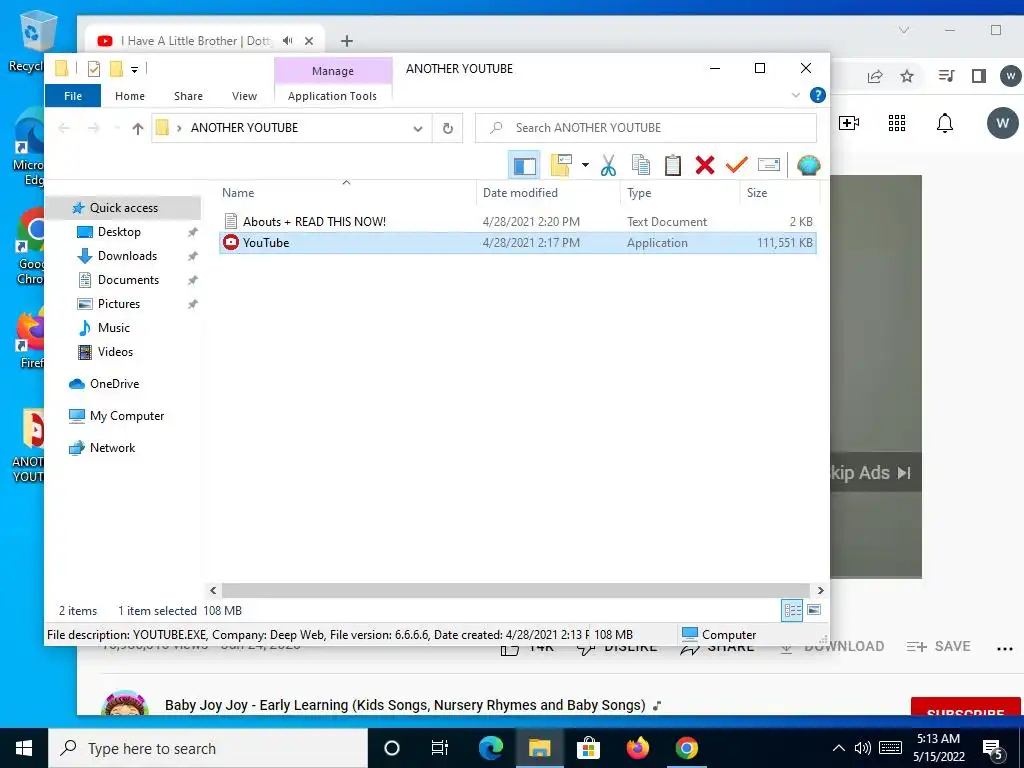This screenshot has width=1024, height=768.
Task: Unpin Documents using its pin icon
Action: click(x=192, y=280)
